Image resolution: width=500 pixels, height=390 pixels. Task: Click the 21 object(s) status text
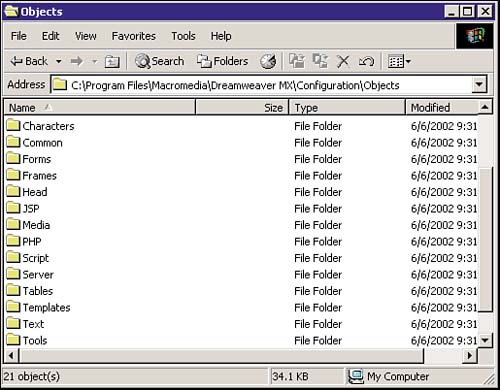(32, 377)
